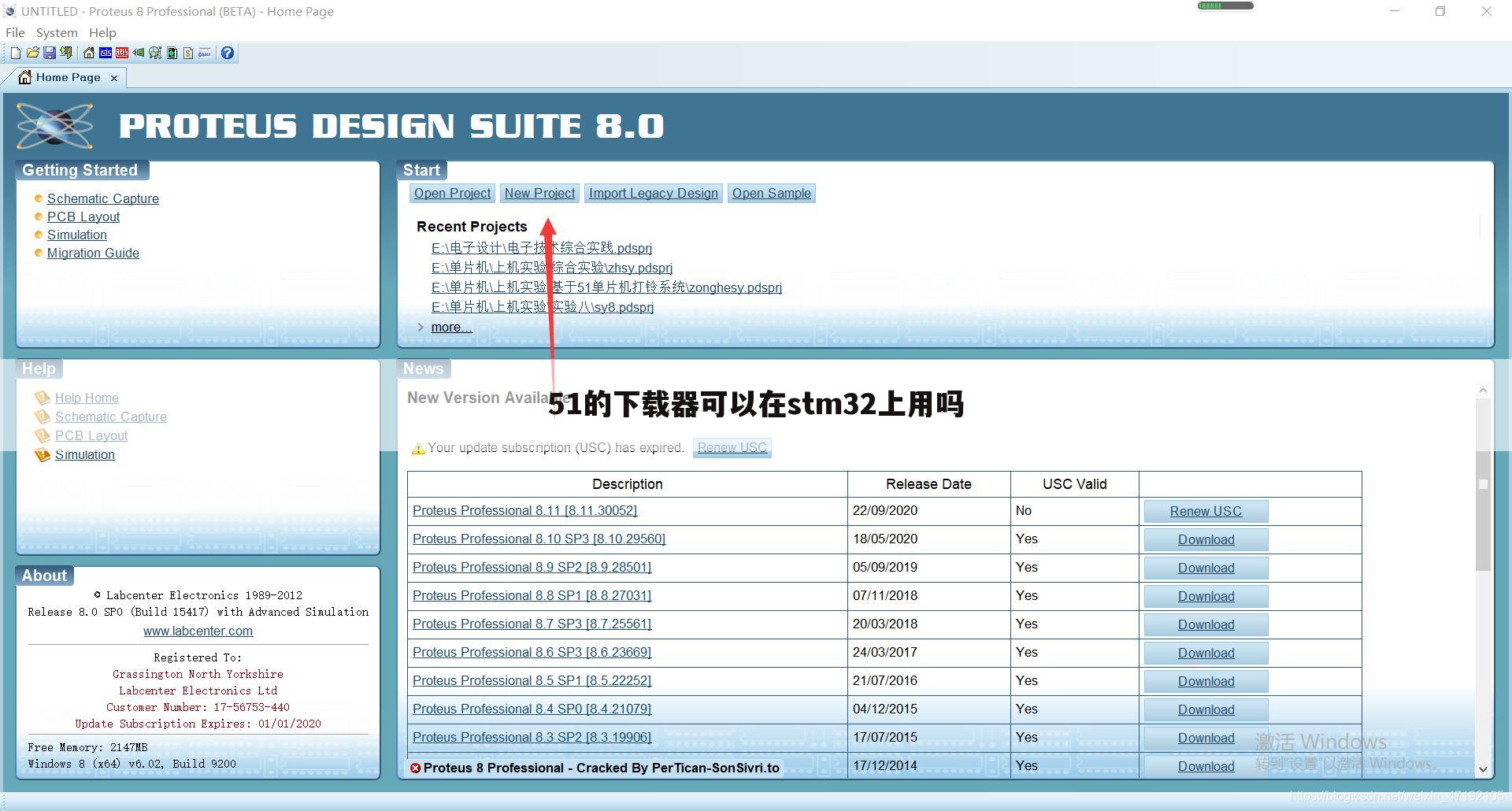This screenshot has width=1512, height=811.
Task: Open the System menu
Action: click(57, 32)
